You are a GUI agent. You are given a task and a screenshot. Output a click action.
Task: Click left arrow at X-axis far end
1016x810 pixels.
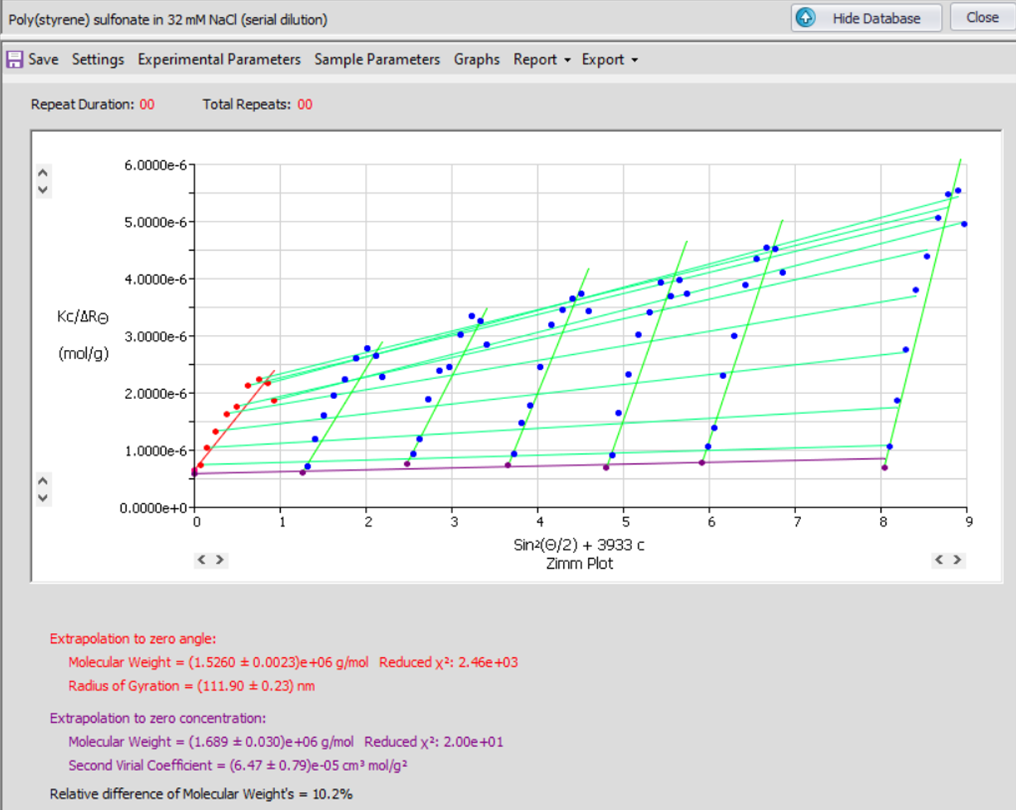click(x=941, y=560)
